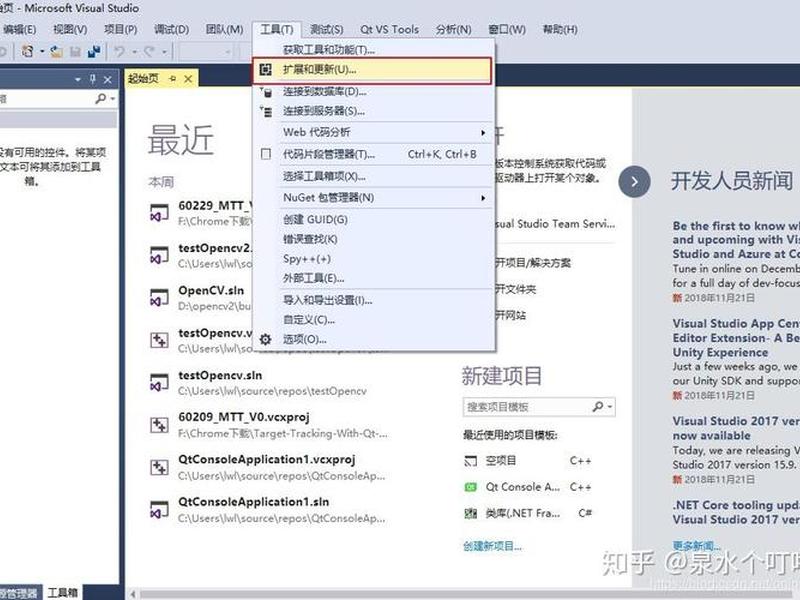Image resolution: width=800 pixels, height=600 pixels.
Task: Click the QtConsoleApplication1.vcxproj project icon
Action: pyautogui.click(x=159, y=467)
